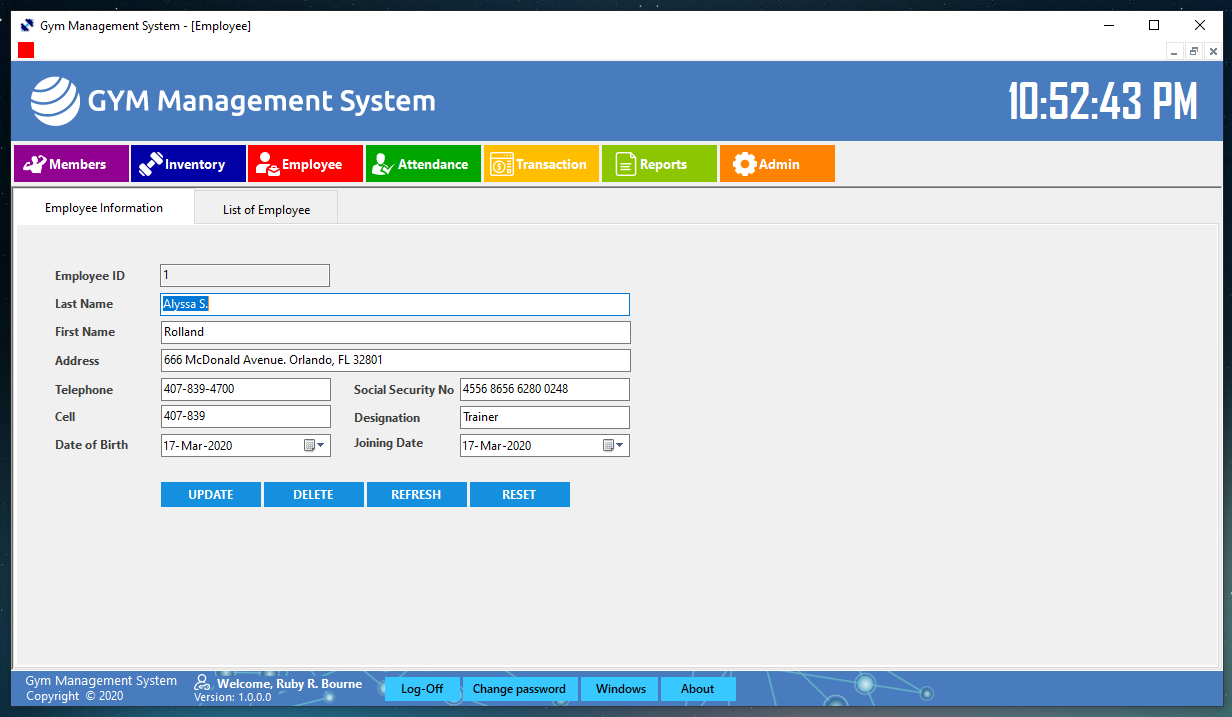Click the user icon beside Welcome text
This screenshot has width=1232, height=717.
tap(202, 684)
